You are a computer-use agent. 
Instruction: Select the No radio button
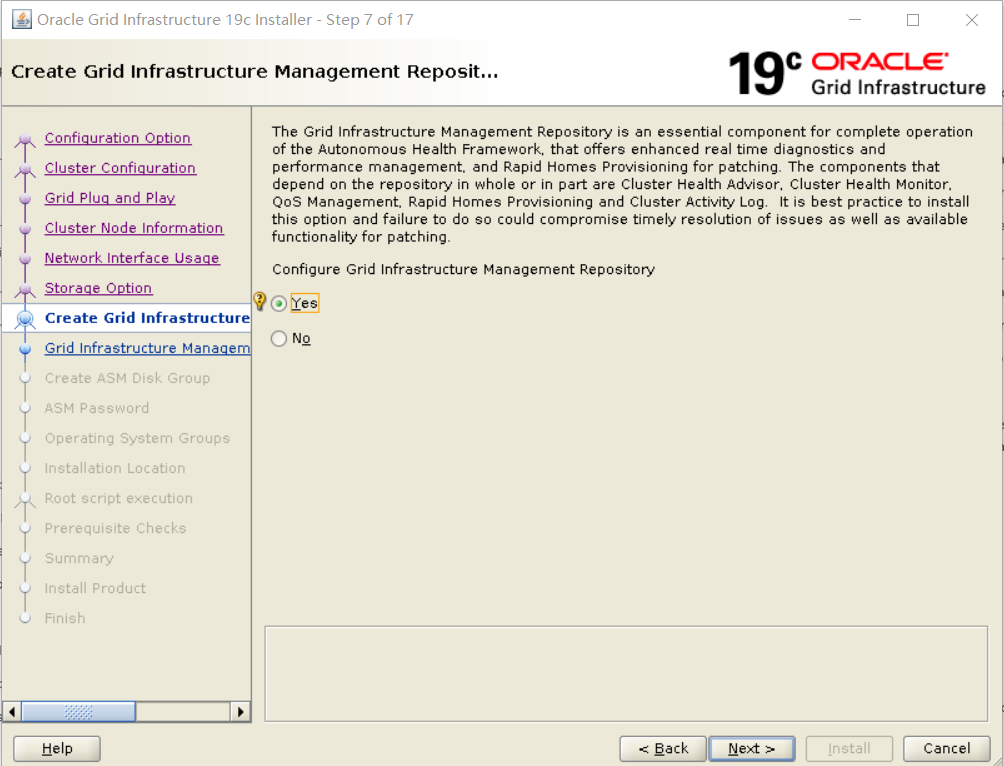click(279, 338)
